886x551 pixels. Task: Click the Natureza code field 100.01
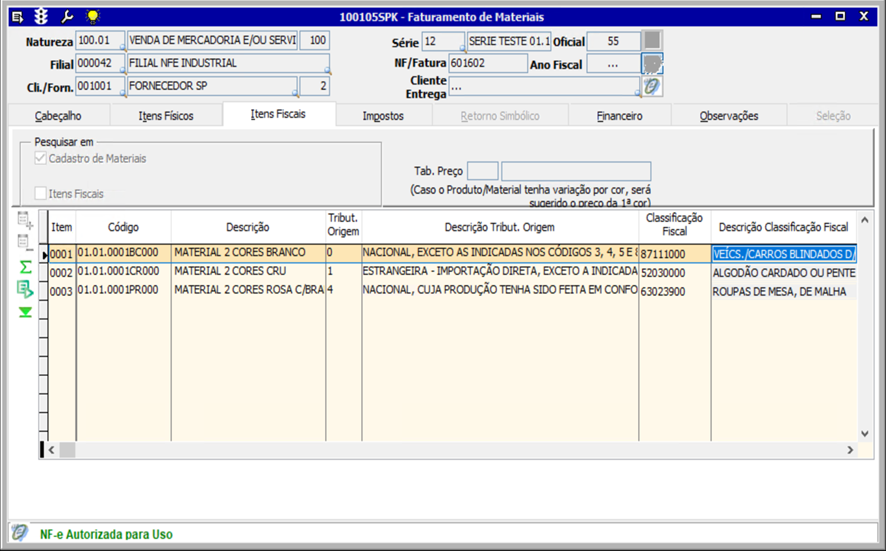click(99, 41)
